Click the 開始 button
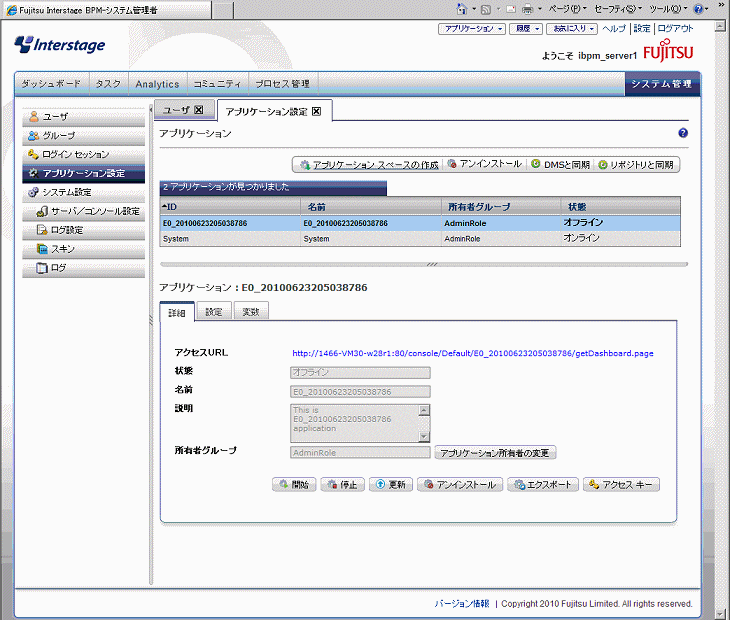 294,485
